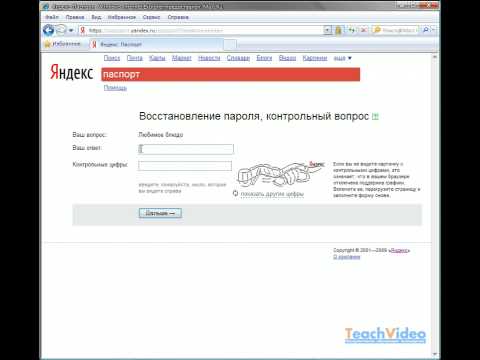The image size is (480, 360).
Task: Open the Блоги link
Action: coord(264,58)
